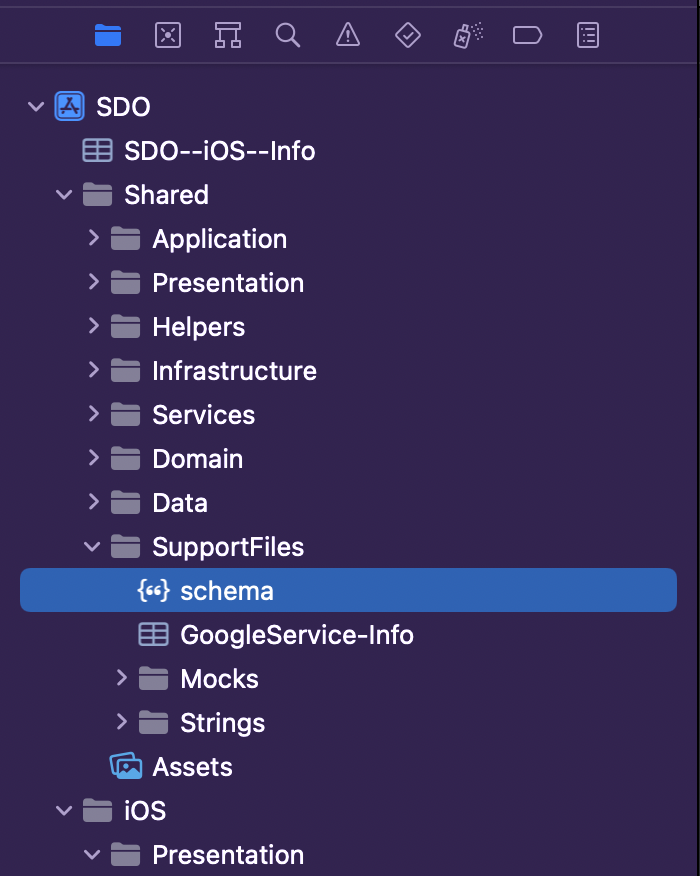Open the Find navigator magnifier icon
Image resolution: width=700 pixels, height=876 pixels.
point(288,36)
